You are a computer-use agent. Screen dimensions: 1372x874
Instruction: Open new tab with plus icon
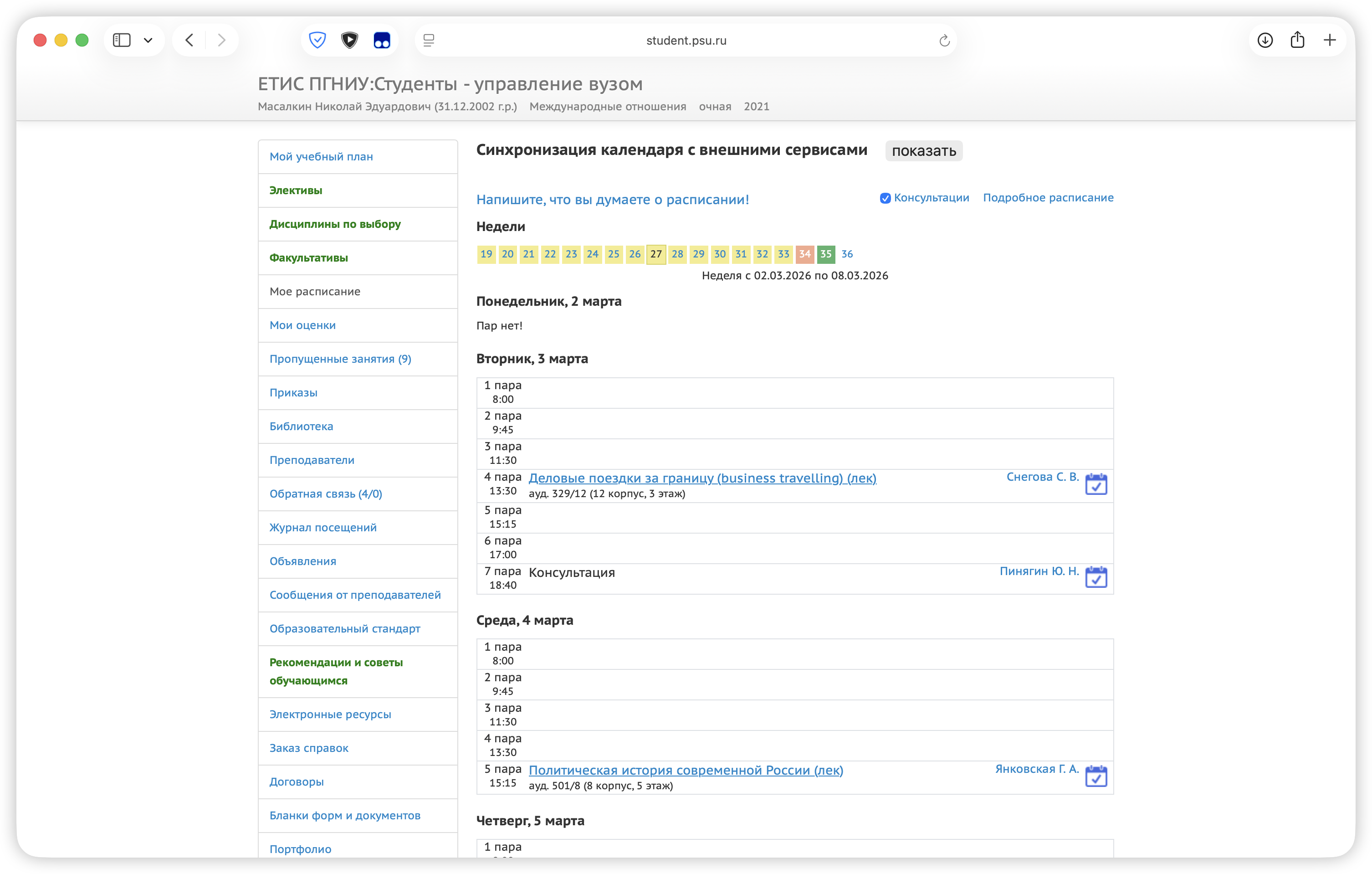click(1329, 40)
